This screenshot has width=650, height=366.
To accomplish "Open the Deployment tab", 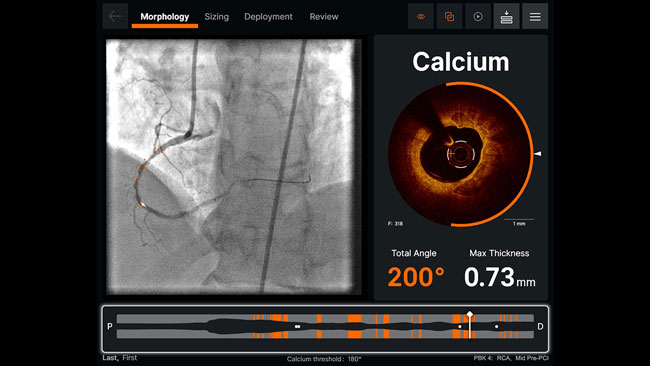I will (268, 17).
